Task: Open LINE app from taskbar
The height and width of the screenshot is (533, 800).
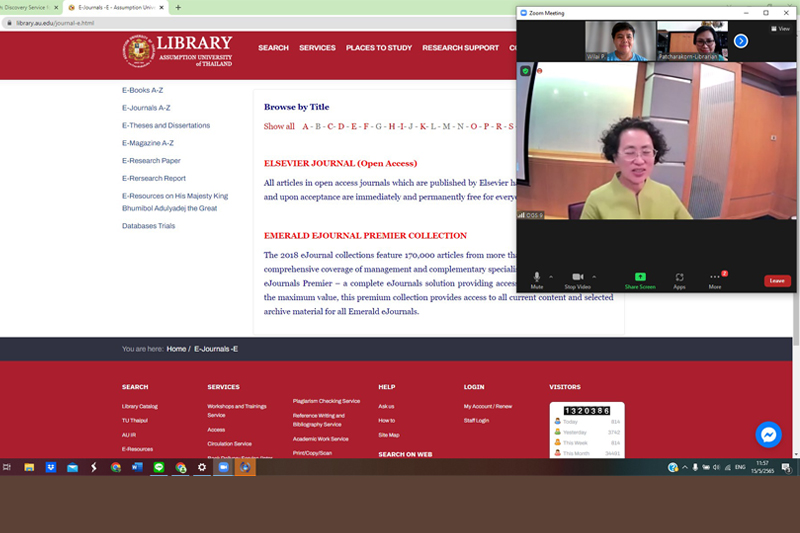Action: [x=159, y=467]
